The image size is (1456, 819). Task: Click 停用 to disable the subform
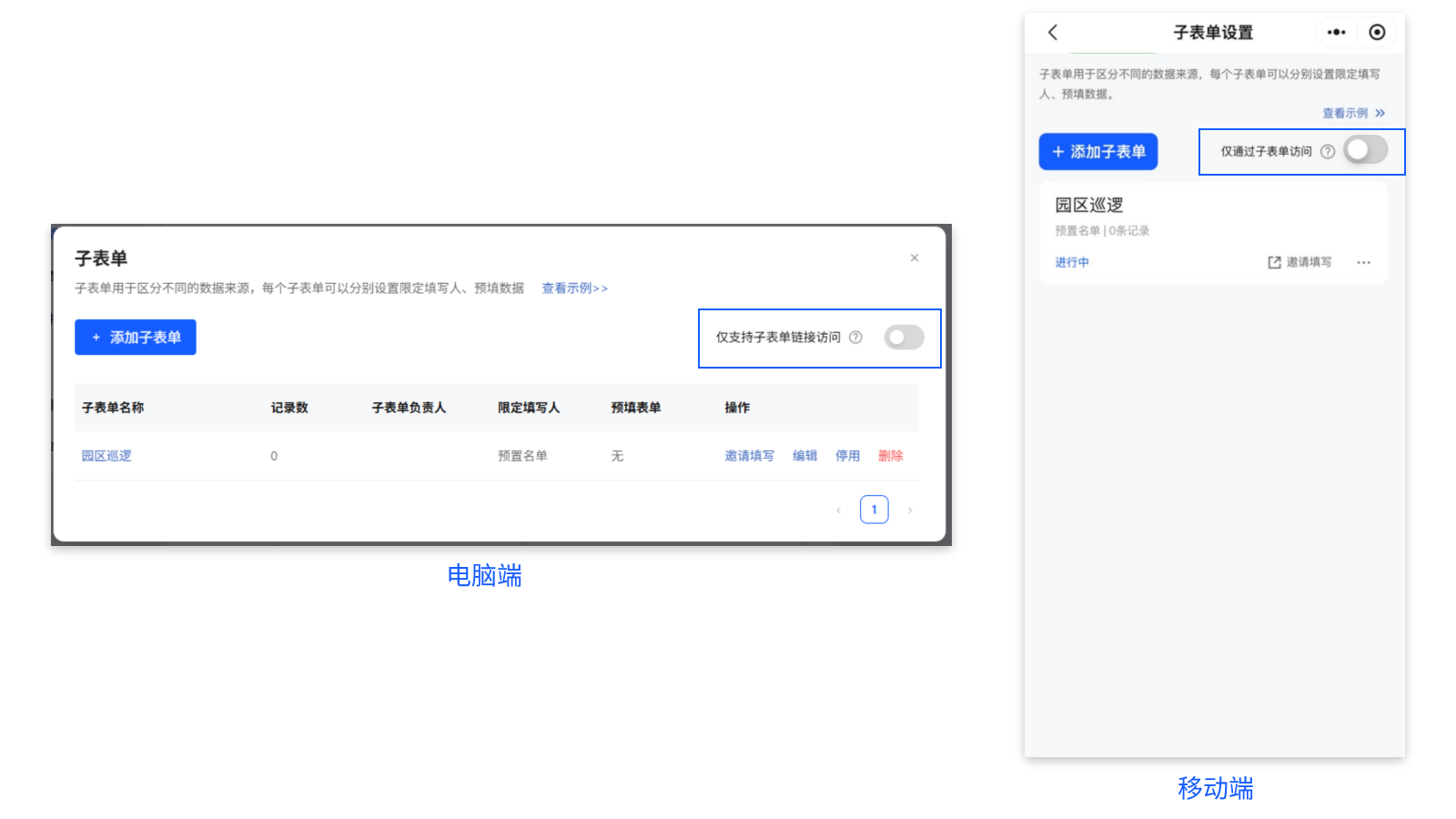[846, 456]
